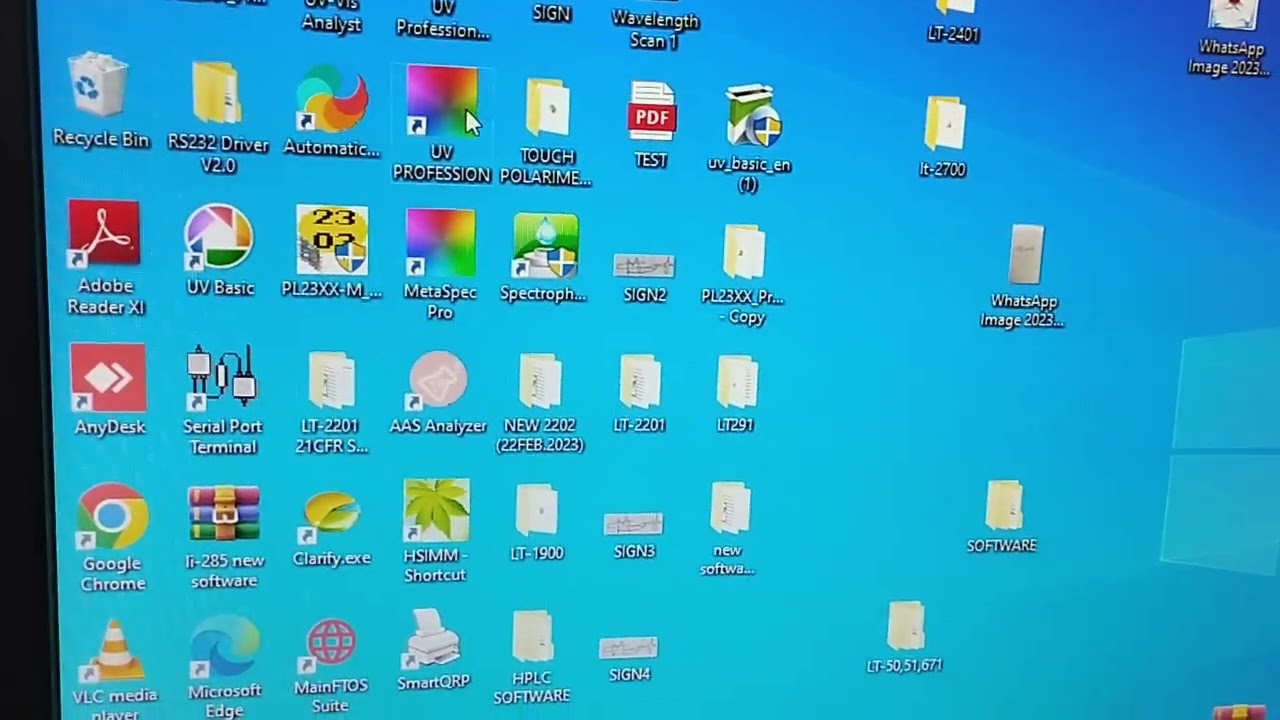1280x720 pixels.
Task: Select the UV PROFESSION shortcut icon
Action: pyautogui.click(x=441, y=102)
